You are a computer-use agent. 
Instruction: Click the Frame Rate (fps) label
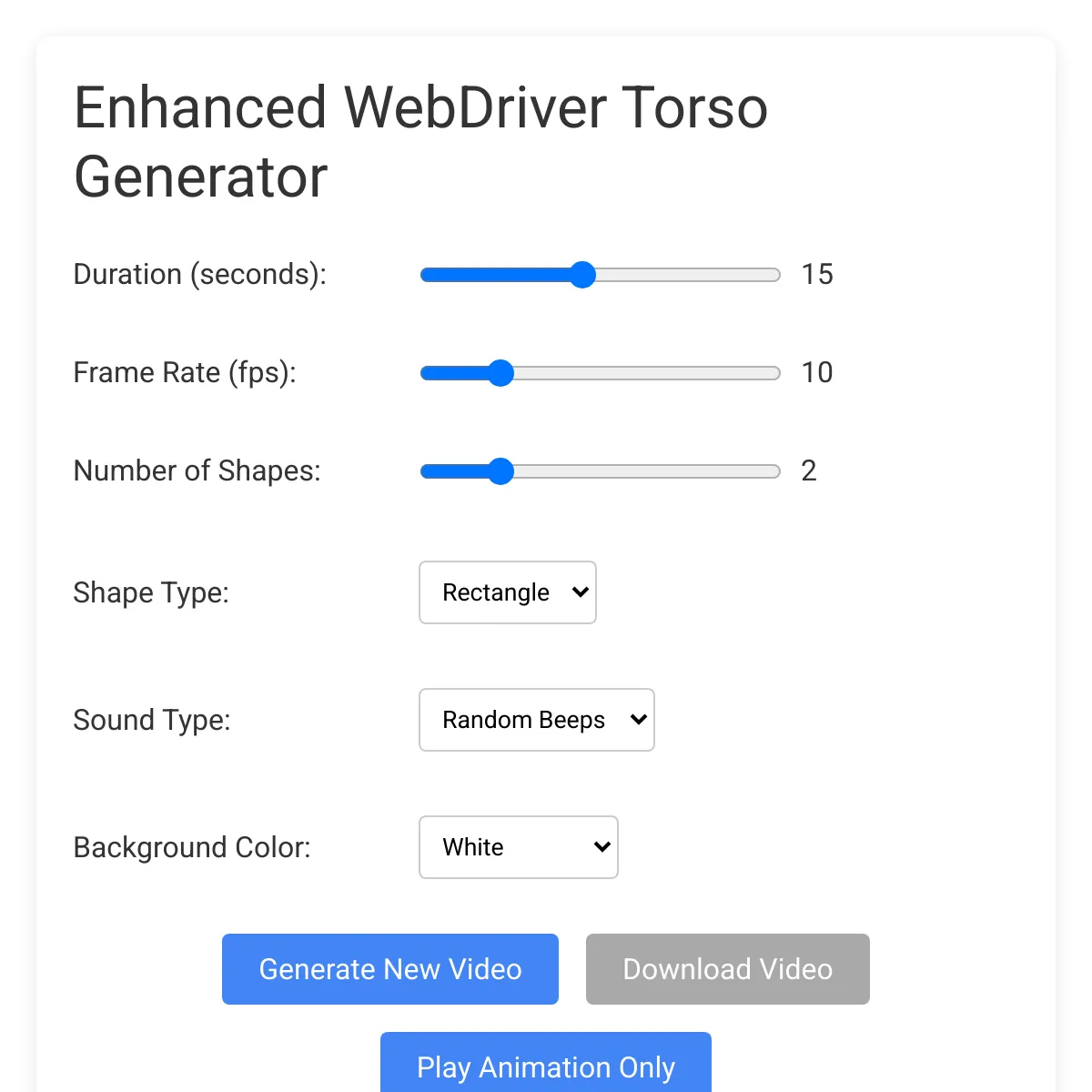tap(185, 373)
